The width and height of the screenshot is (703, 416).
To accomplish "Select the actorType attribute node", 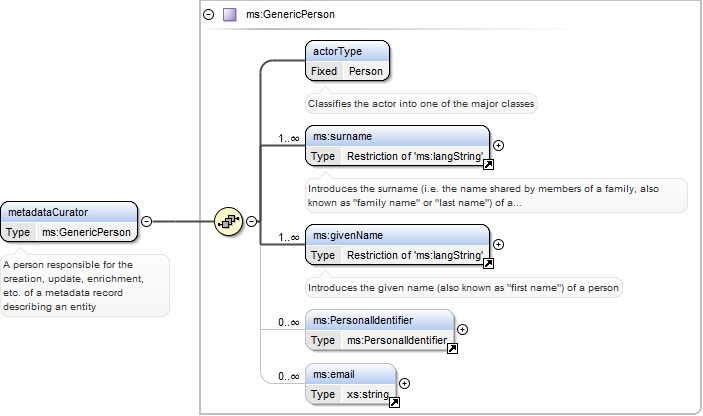I will click(x=347, y=61).
